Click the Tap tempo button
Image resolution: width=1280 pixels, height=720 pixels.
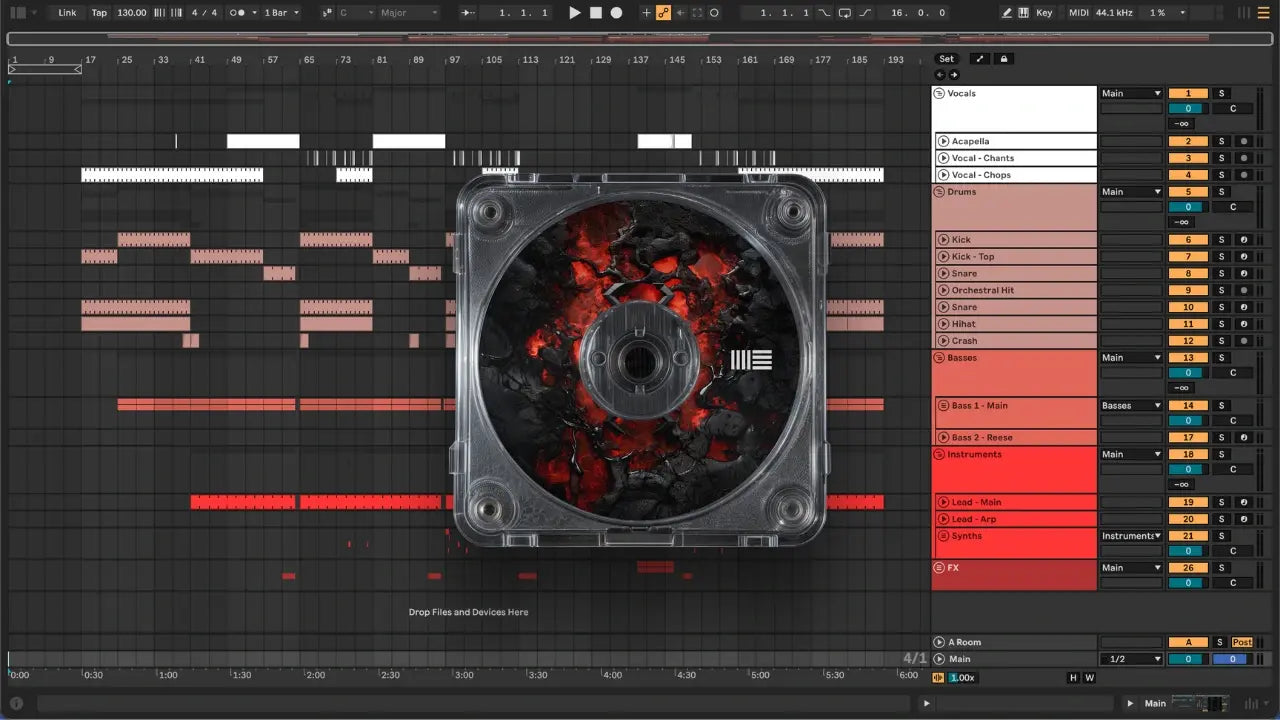[99, 13]
